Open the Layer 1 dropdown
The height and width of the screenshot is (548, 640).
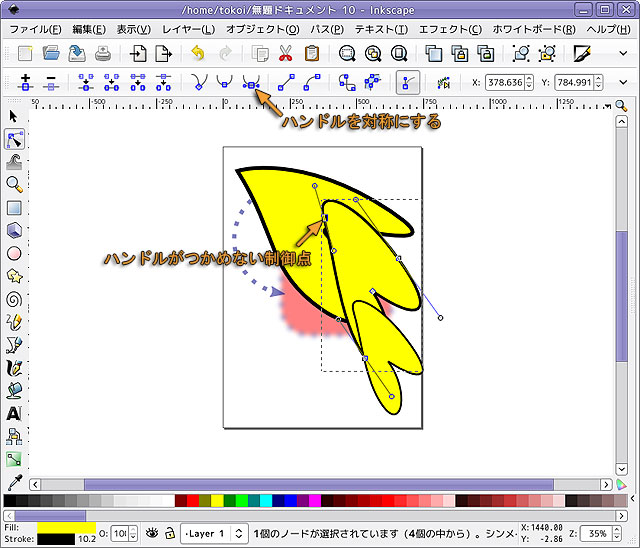click(x=217, y=534)
